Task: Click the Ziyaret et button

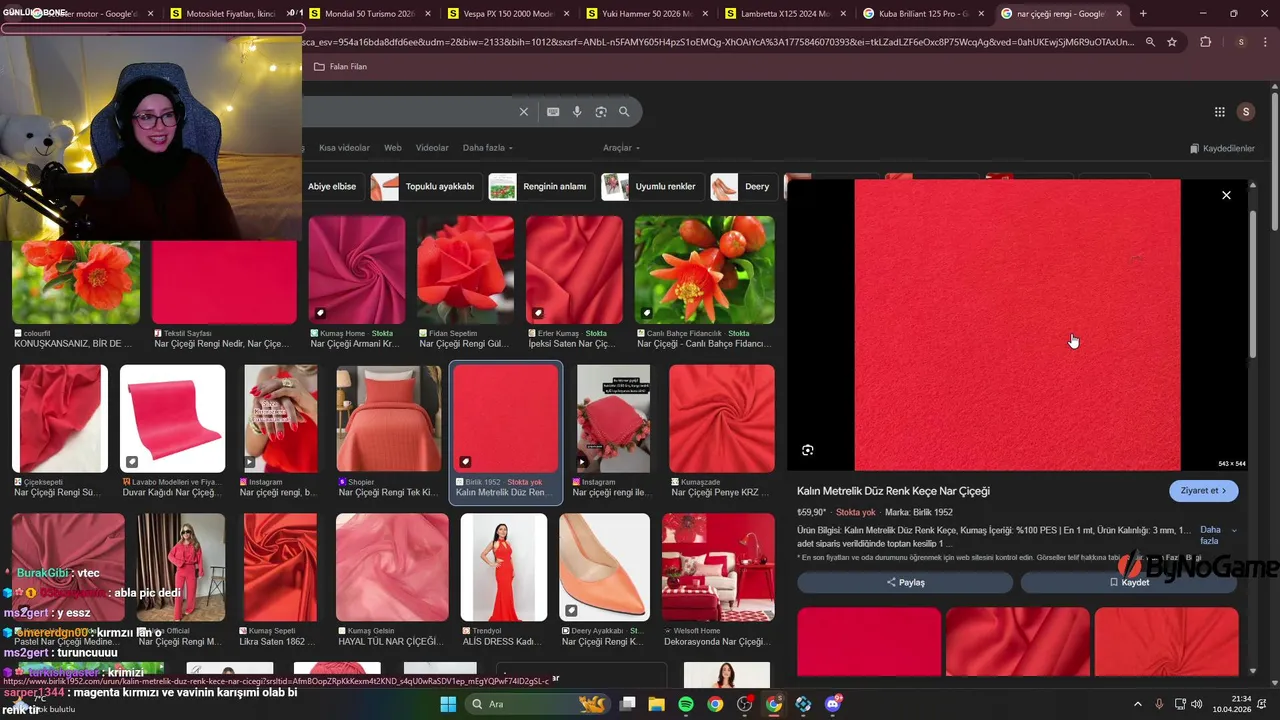Action: [1204, 491]
